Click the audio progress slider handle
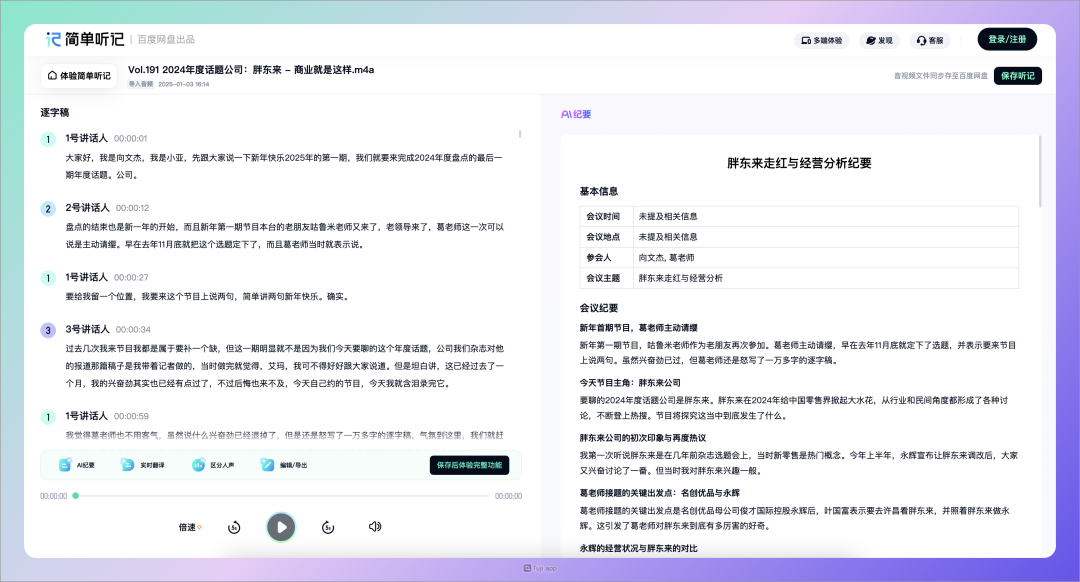Screen dimensions: 1080x582 coord(76,495)
